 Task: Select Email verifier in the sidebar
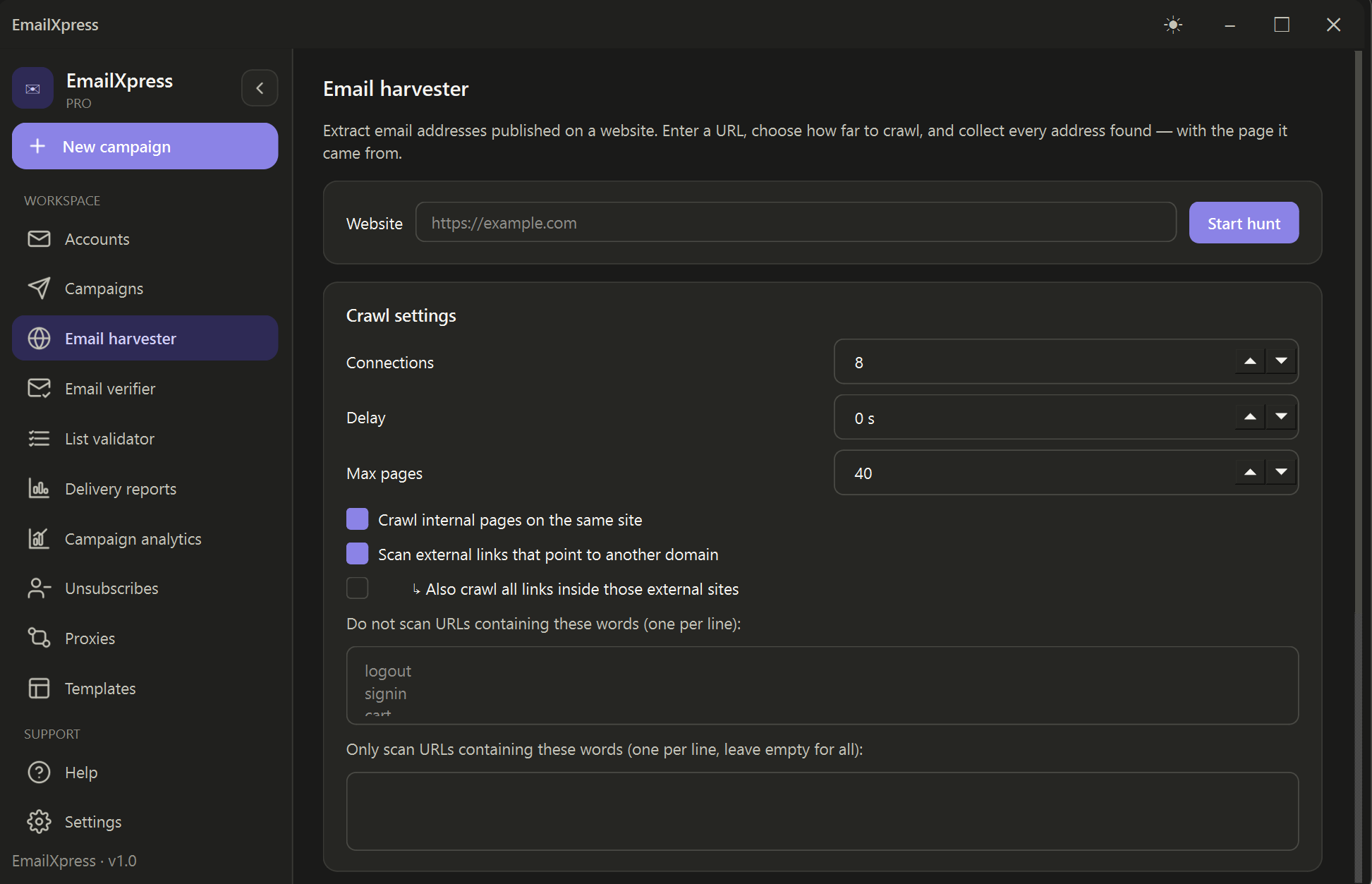(x=145, y=389)
